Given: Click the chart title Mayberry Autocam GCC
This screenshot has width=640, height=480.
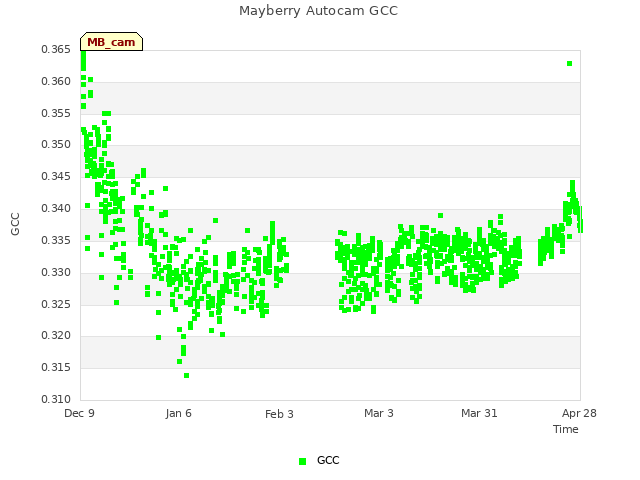Looking at the screenshot, I should tap(318, 11).
